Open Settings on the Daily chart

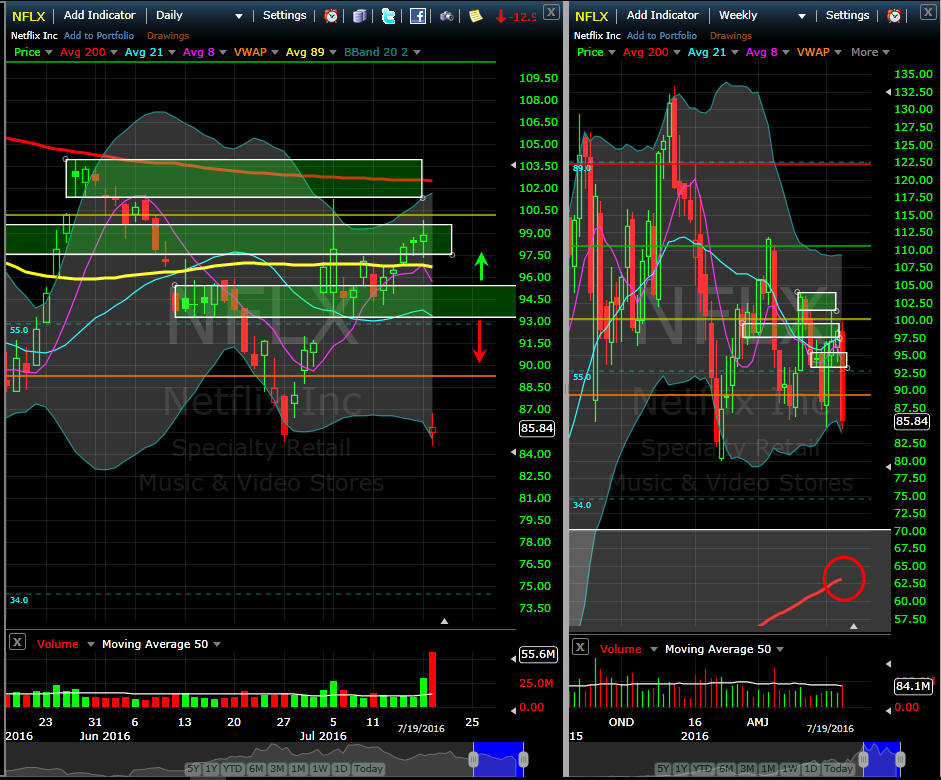[x=284, y=16]
